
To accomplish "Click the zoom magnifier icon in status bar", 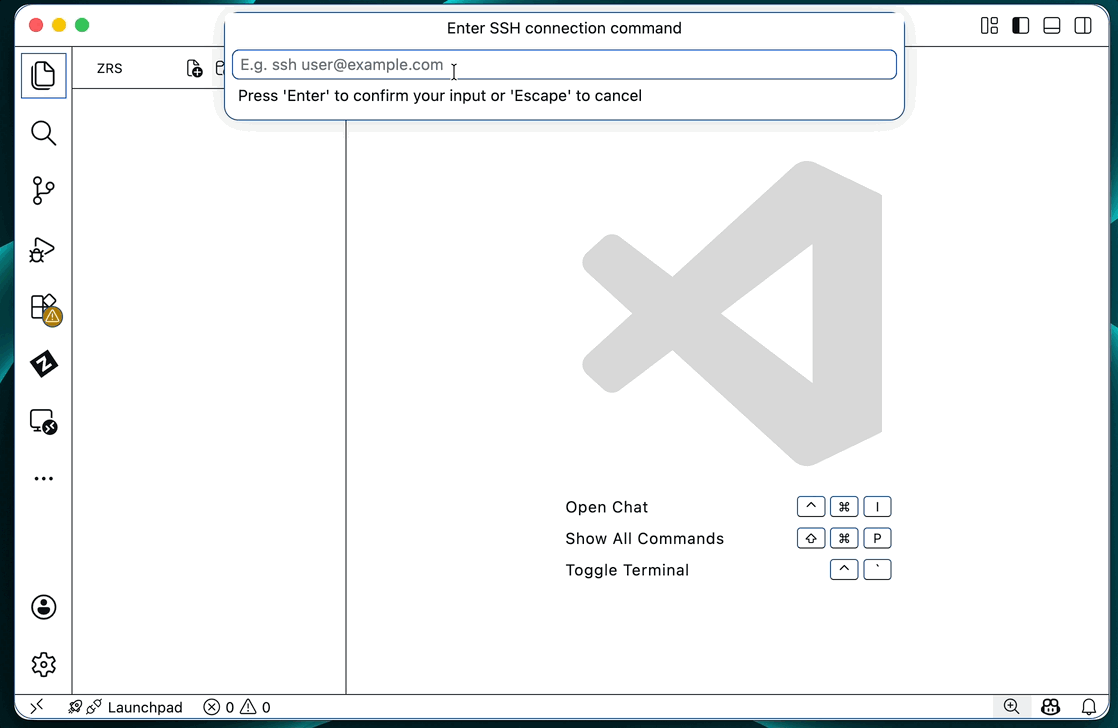I will point(1011,706).
